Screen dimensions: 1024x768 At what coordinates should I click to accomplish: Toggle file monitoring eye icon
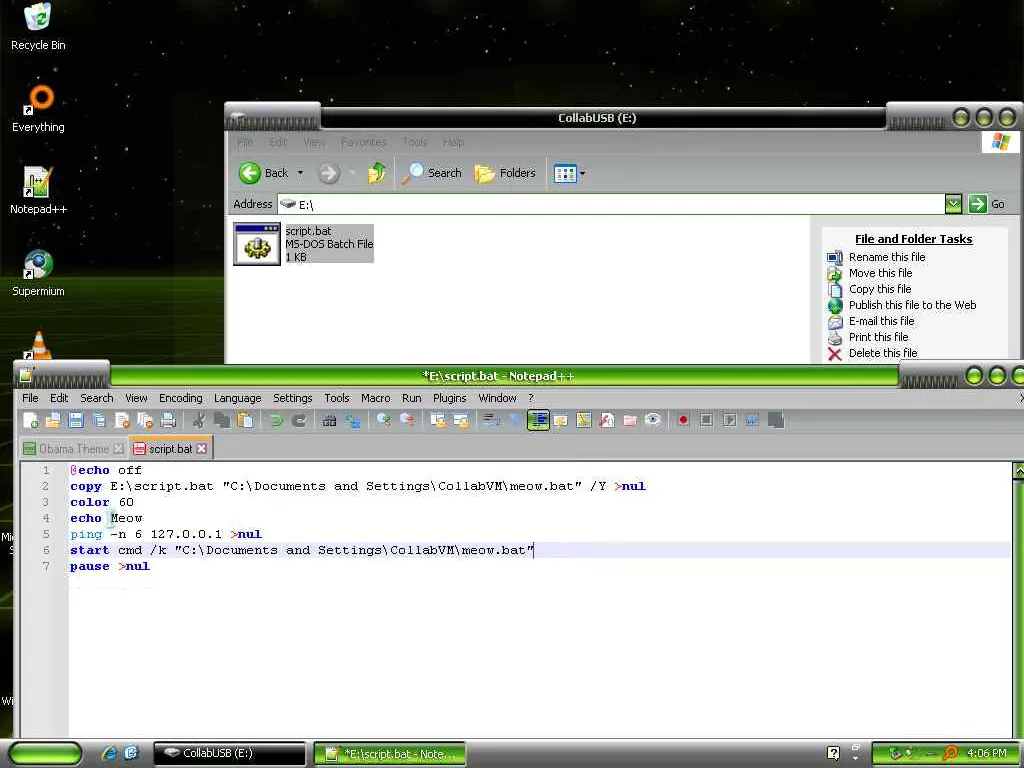pos(653,421)
